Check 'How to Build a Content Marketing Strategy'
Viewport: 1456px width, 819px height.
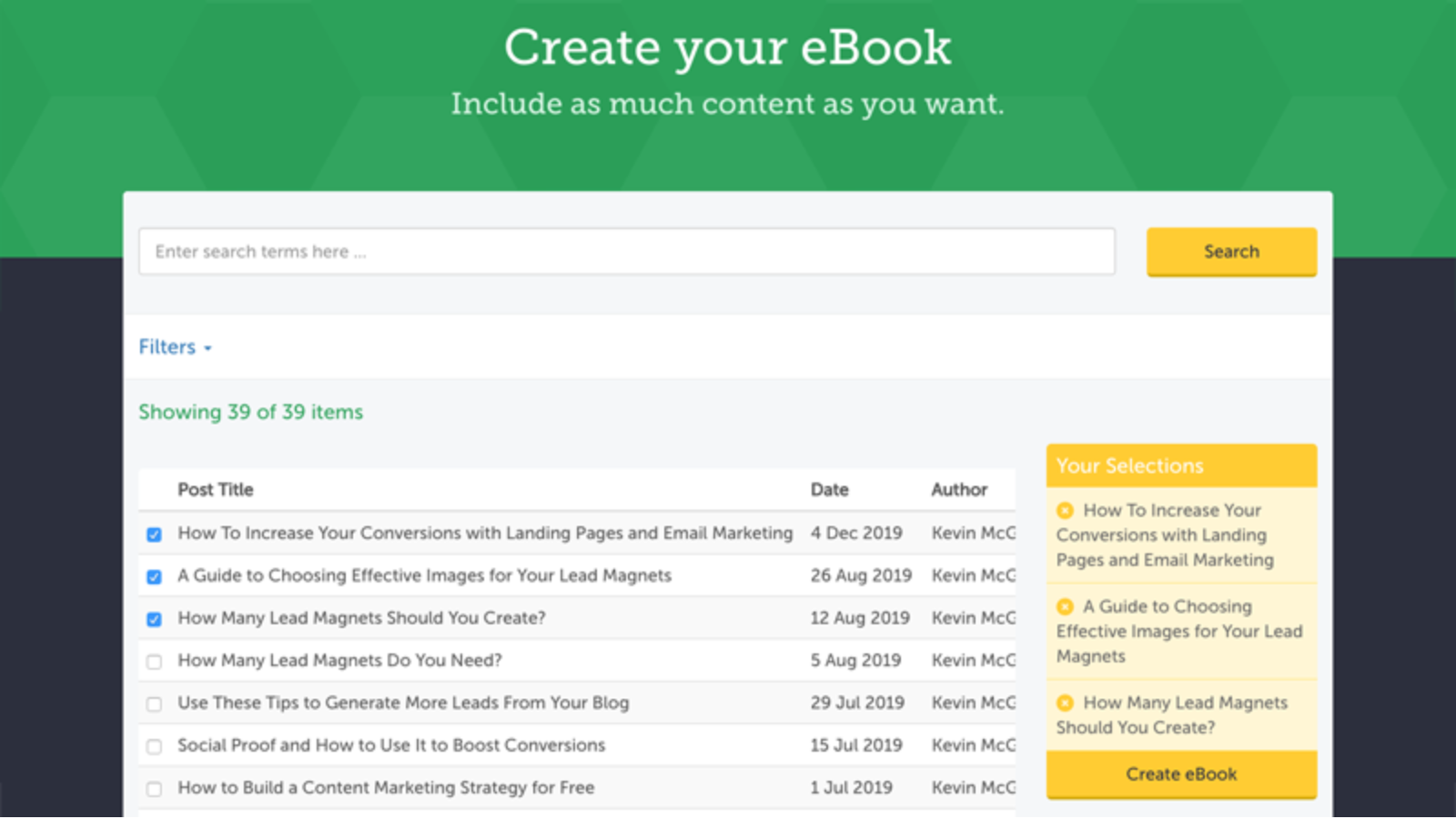pos(153,788)
